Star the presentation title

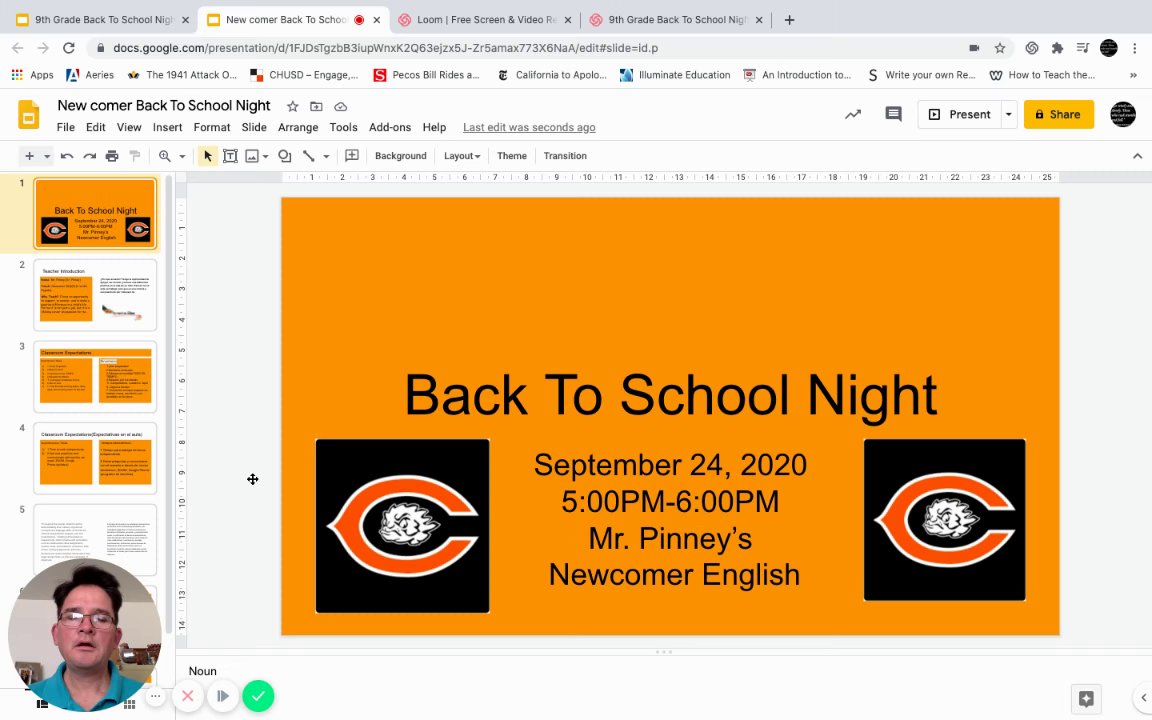click(292, 107)
